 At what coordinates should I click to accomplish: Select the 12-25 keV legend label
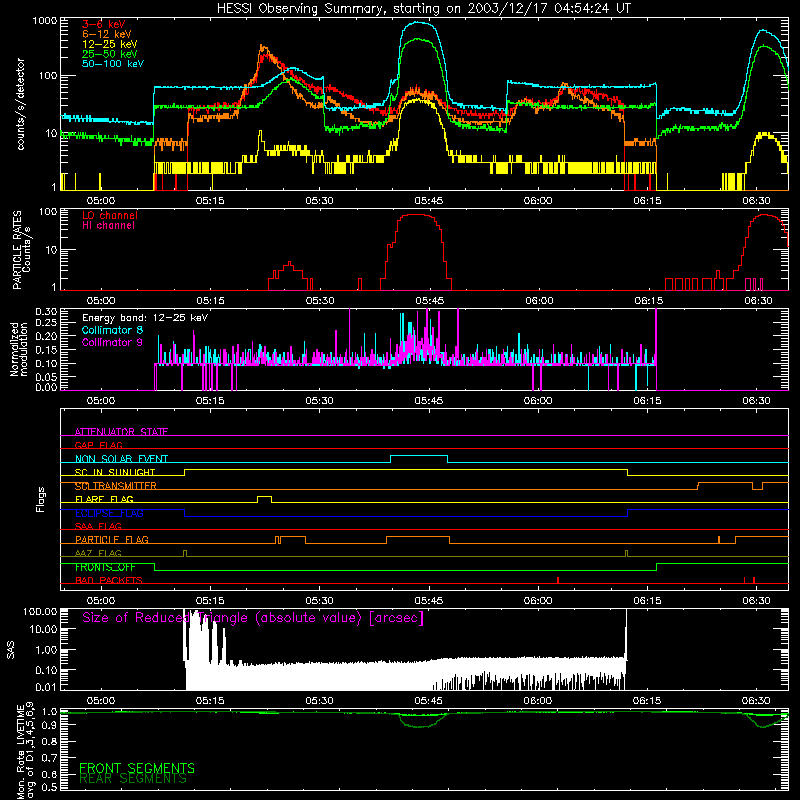click(x=110, y=44)
